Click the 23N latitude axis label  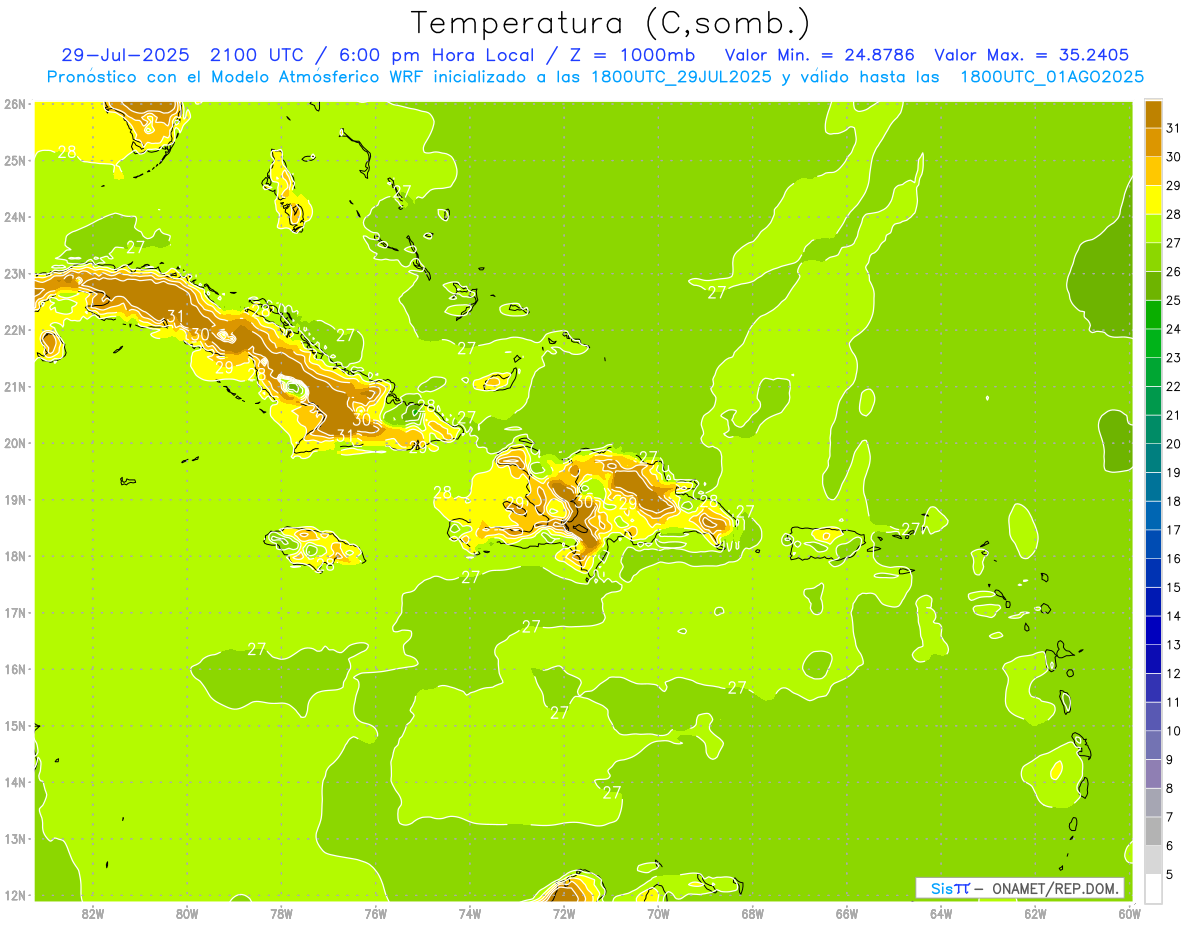(15, 273)
